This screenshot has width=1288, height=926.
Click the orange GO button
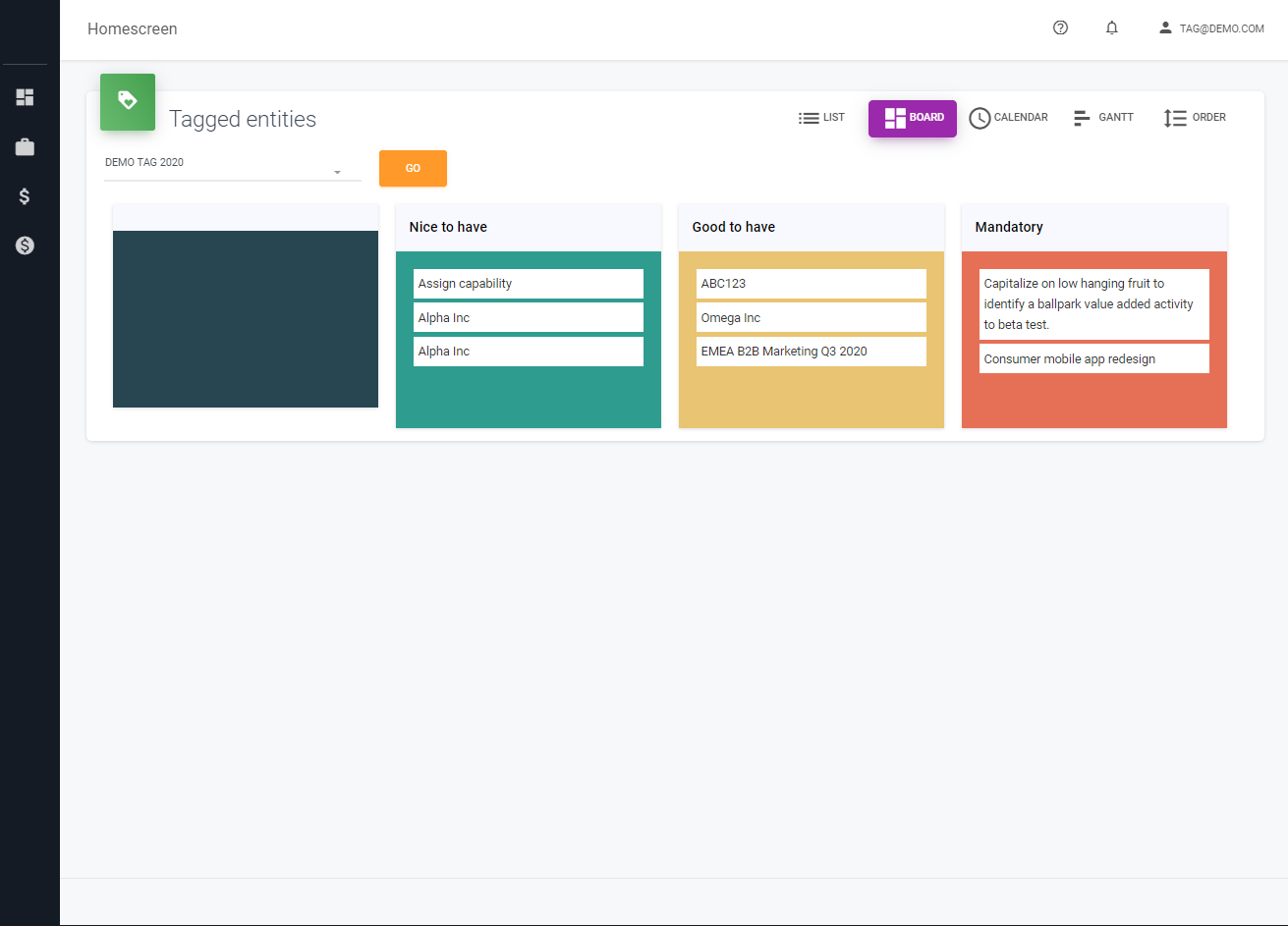point(413,168)
